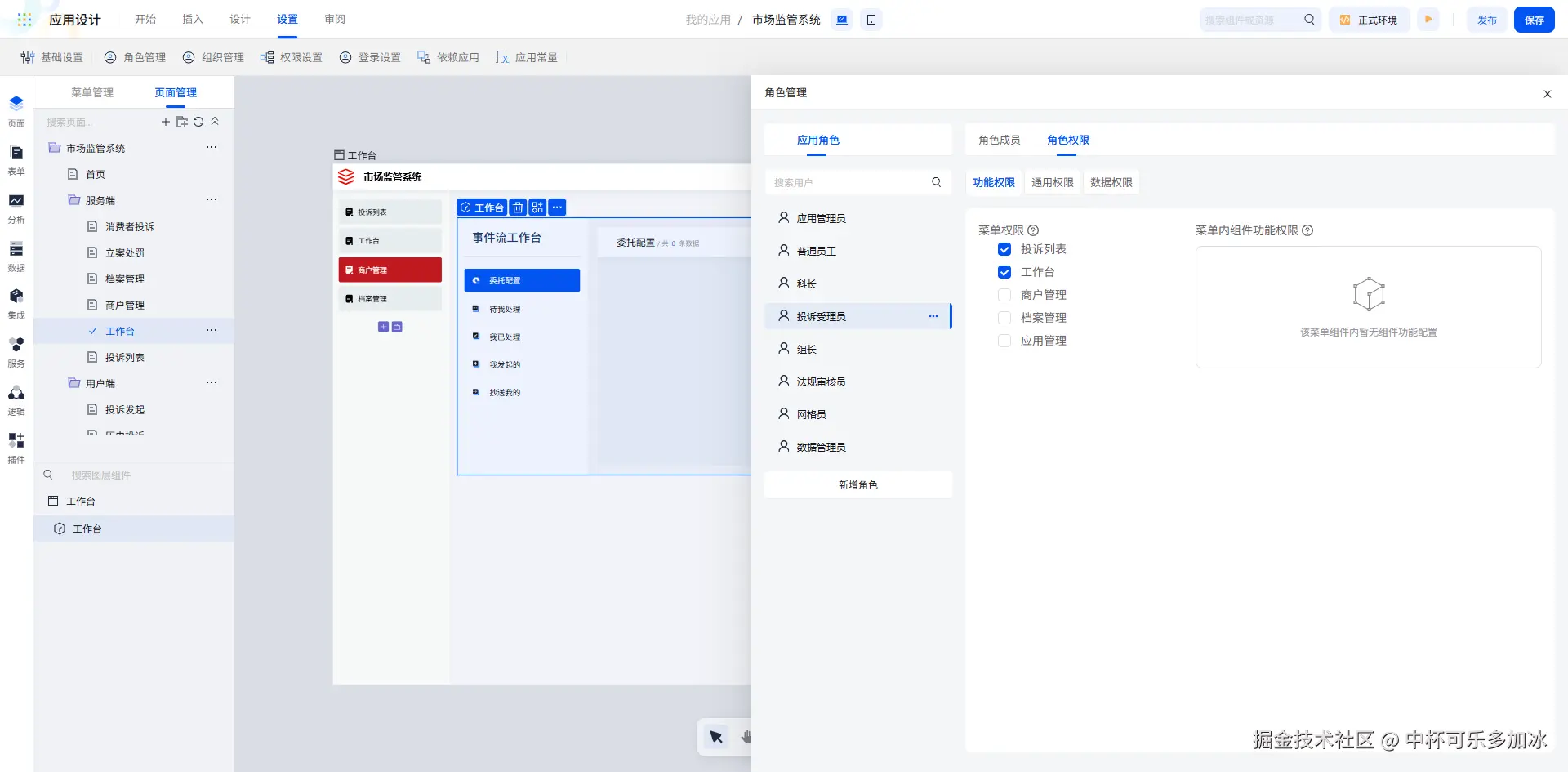
Task: Switch to mobile preview mode
Action: click(871, 20)
